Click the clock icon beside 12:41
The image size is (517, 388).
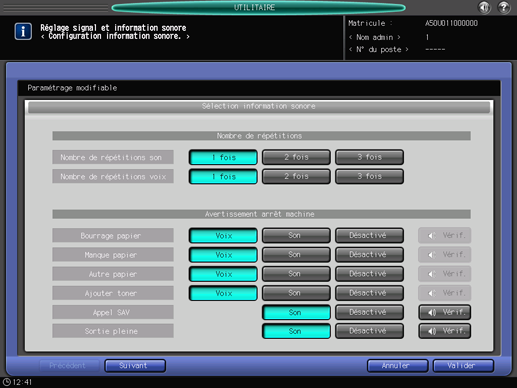[6, 382]
